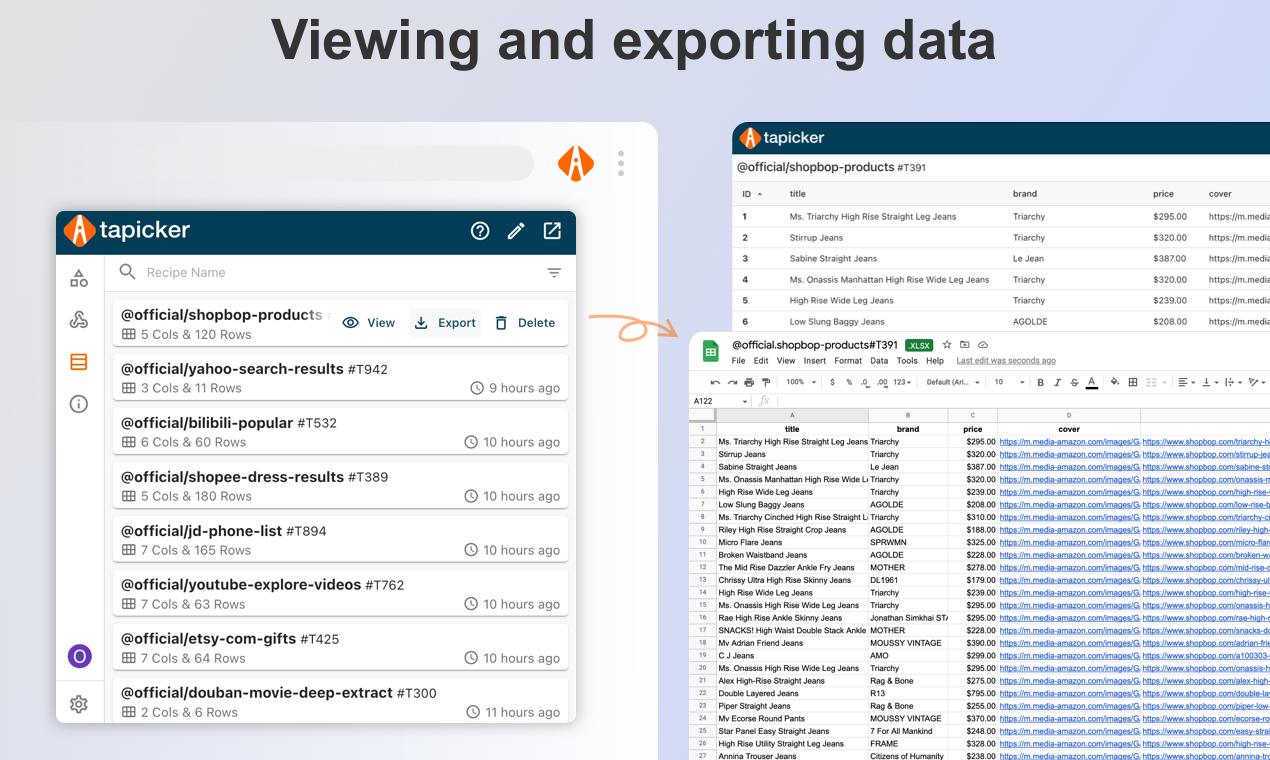Viewport: 1270px width, 760px height.
Task: Click 'Sabine Straight Jeans' in Tapicker table
Action: click(833, 258)
